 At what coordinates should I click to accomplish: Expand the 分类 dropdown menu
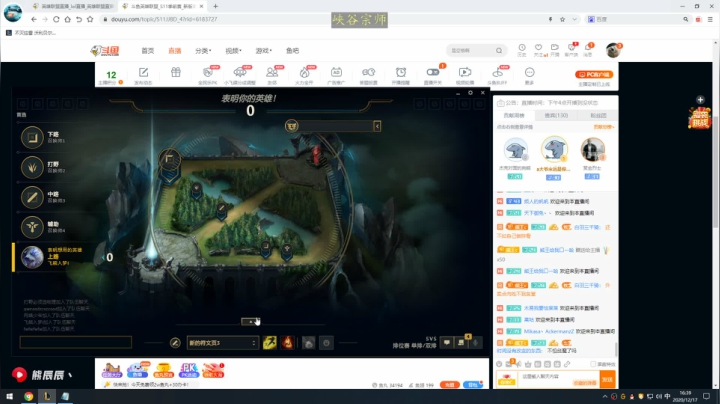[x=203, y=50]
